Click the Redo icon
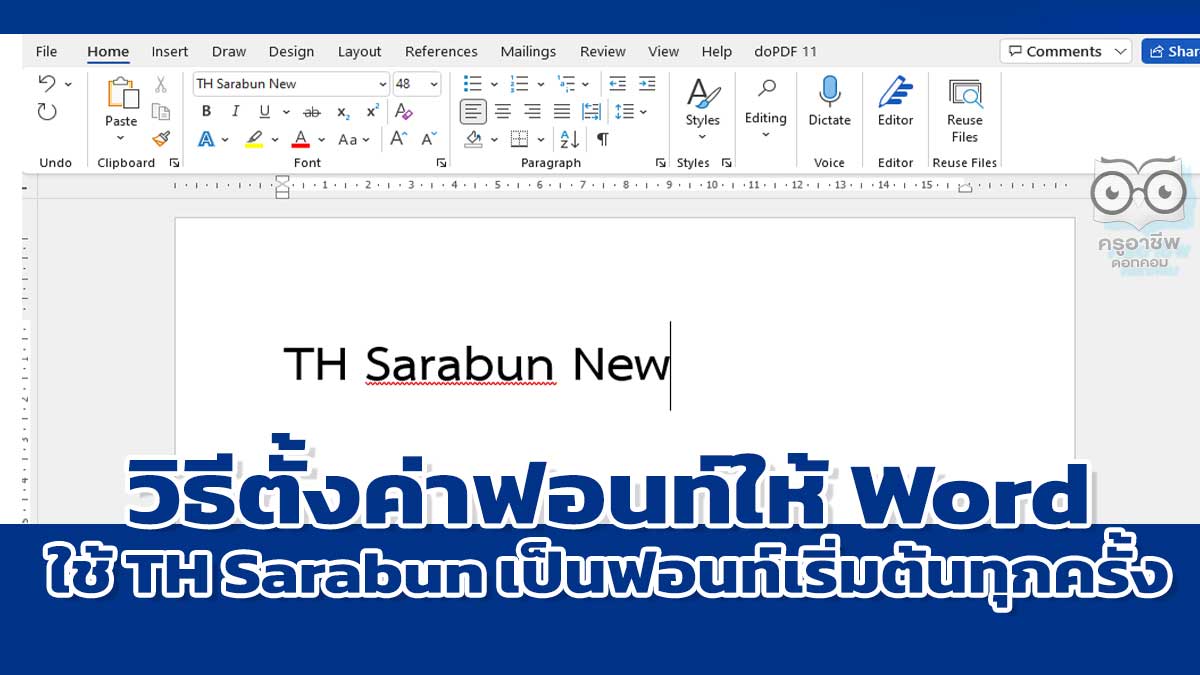The image size is (1200, 675). 47,111
